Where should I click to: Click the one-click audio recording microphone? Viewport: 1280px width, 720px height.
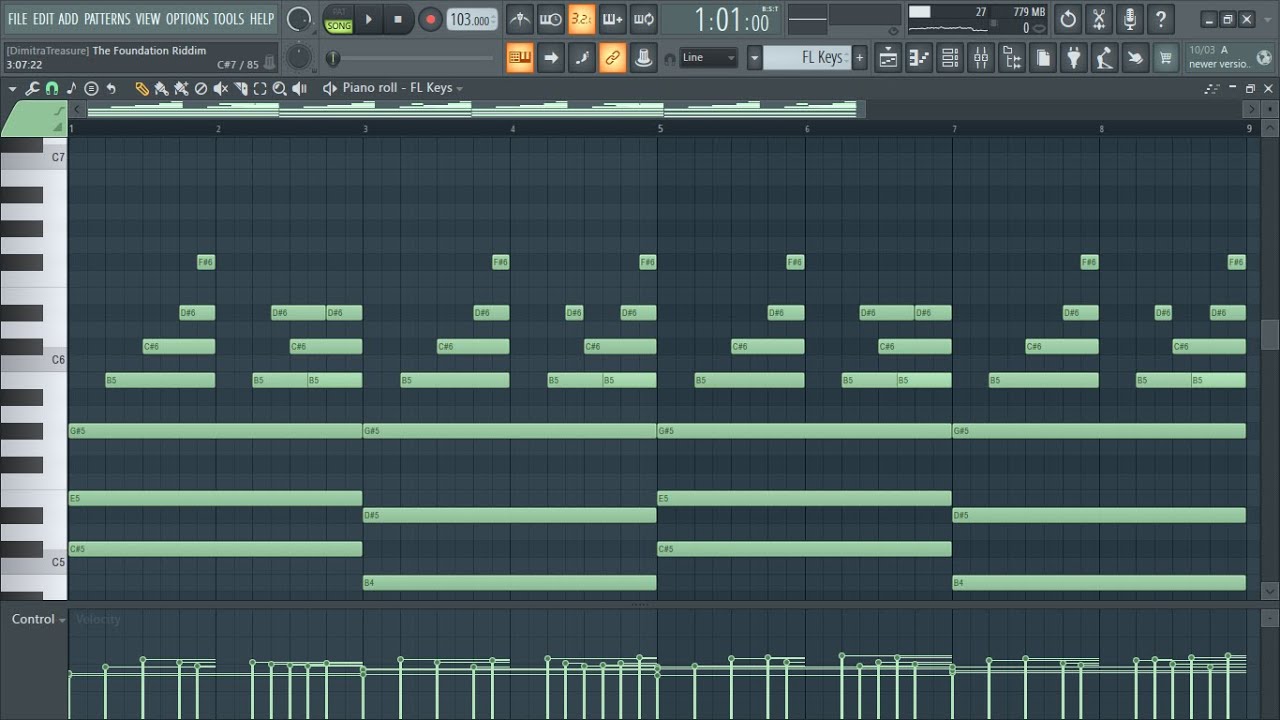click(x=1130, y=19)
